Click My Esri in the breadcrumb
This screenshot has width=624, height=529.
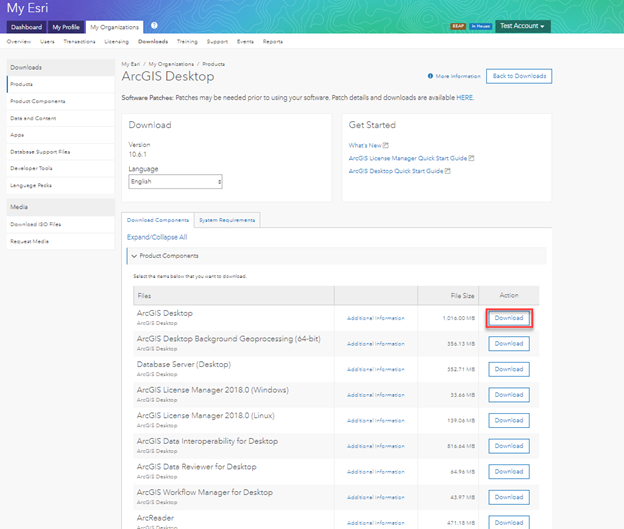click(x=131, y=64)
